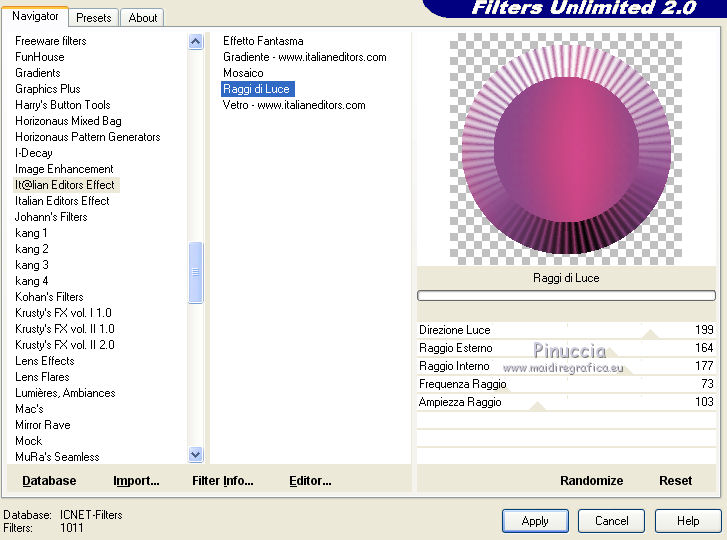The height and width of the screenshot is (540, 727).
Task: Choose Mosaico filter
Action: [x=243, y=73]
